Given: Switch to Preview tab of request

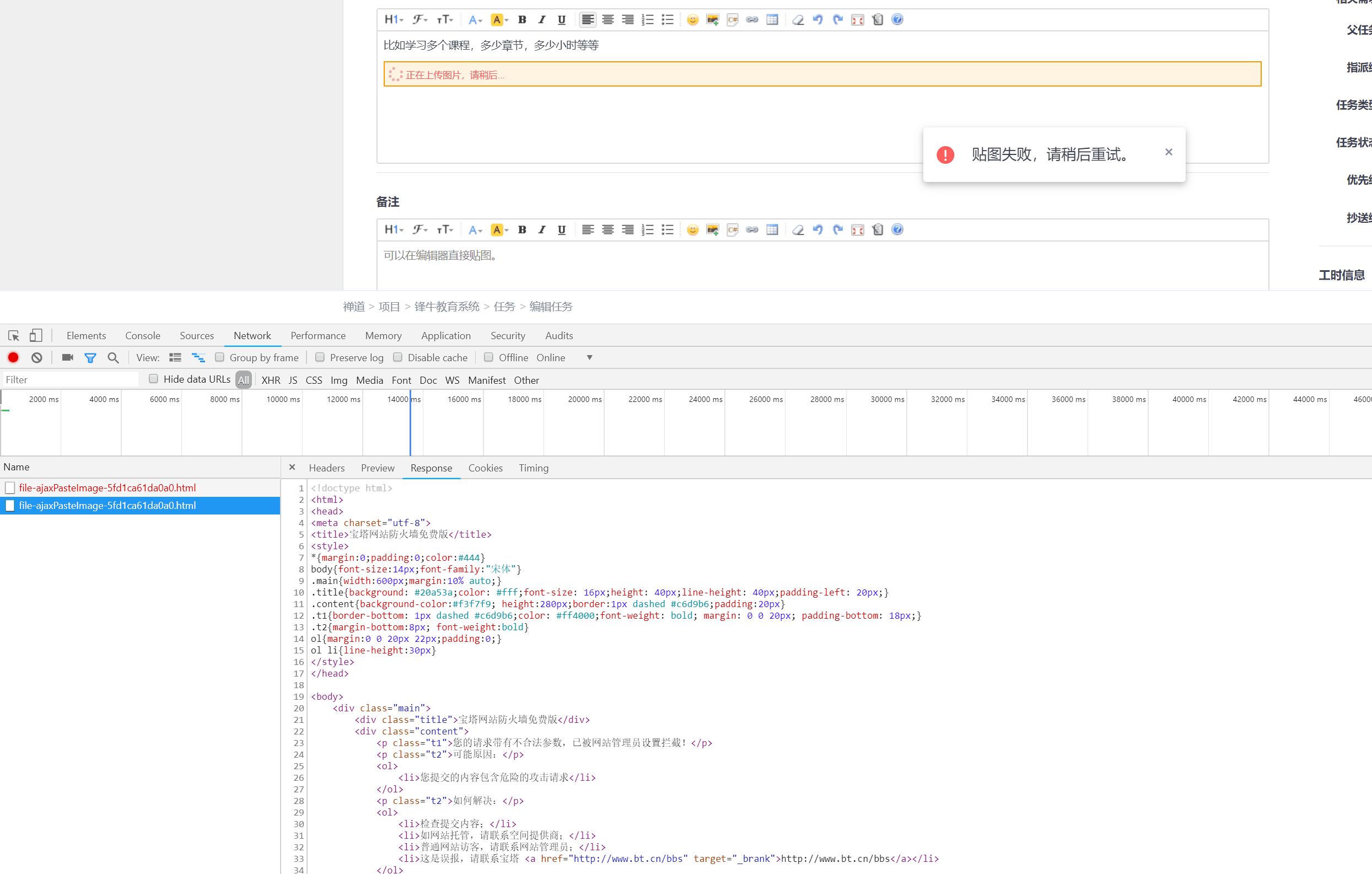Looking at the screenshot, I should point(377,468).
